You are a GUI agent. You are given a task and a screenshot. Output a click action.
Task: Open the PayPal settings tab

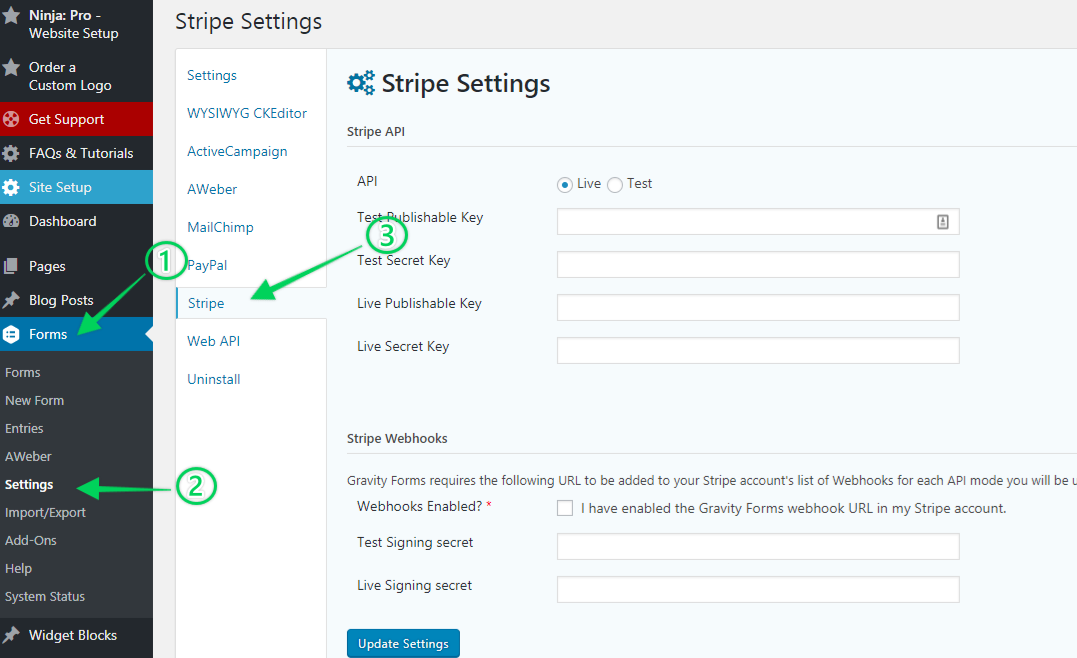(x=207, y=265)
